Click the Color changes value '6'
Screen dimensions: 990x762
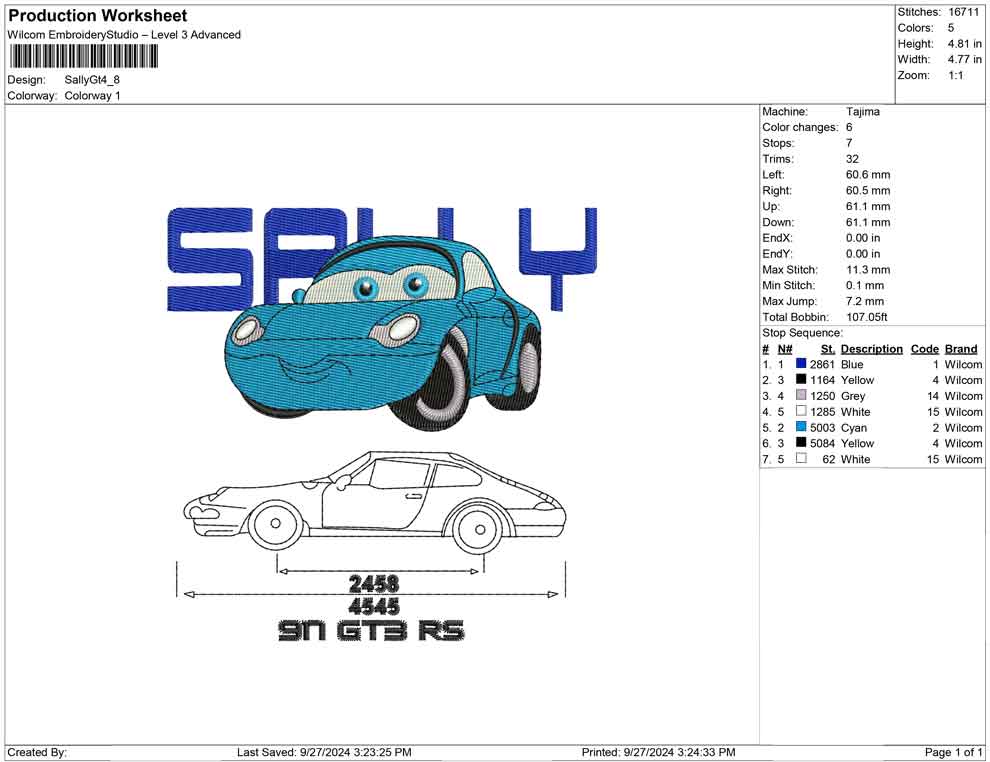pyautogui.click(x=849, y=127)
